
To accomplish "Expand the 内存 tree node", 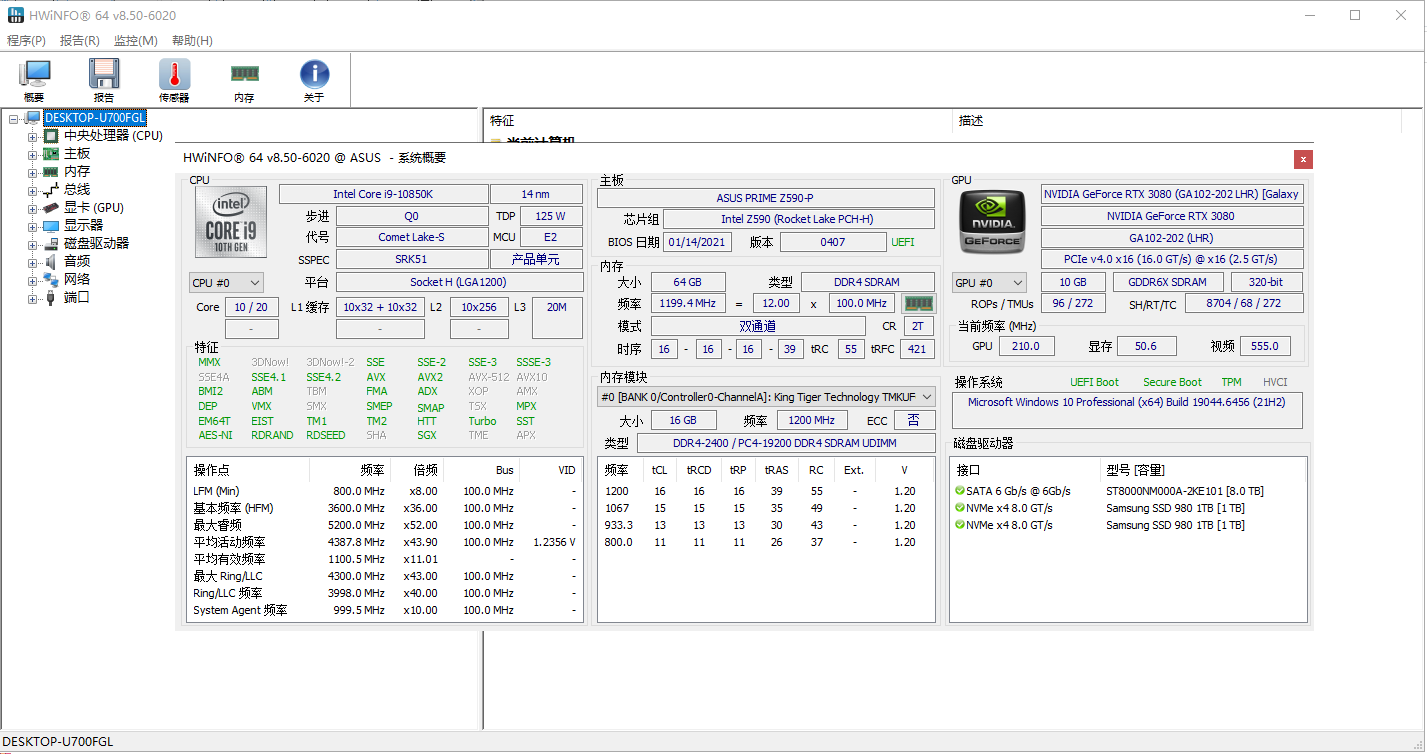I will tap(32, 172).
